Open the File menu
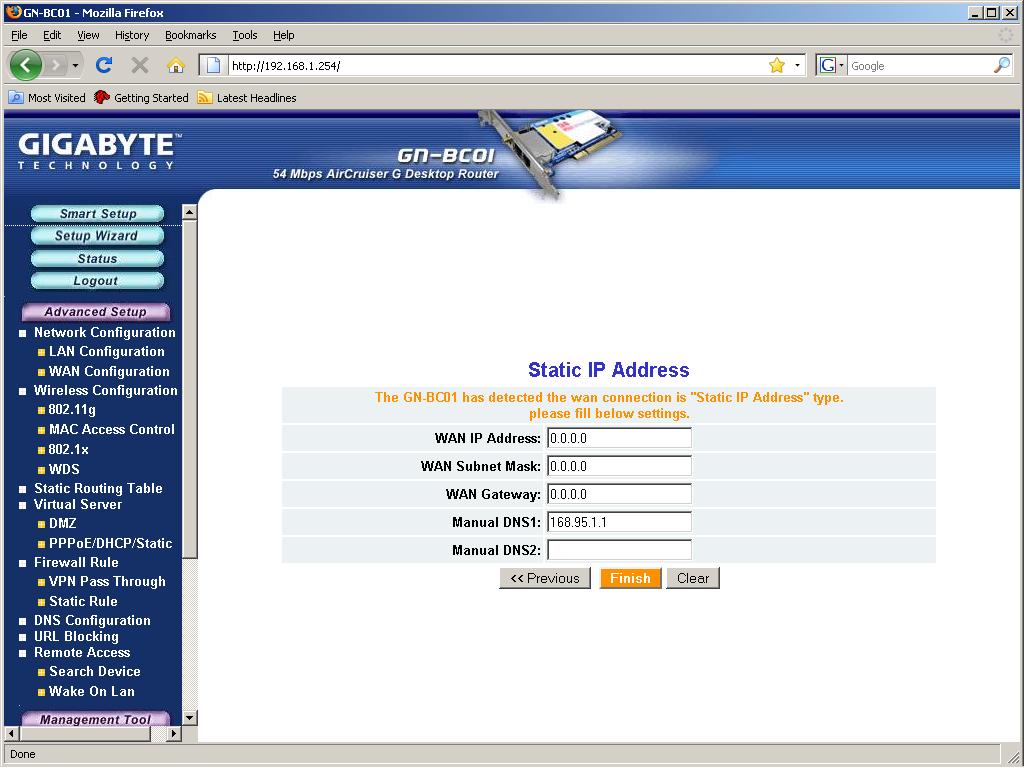The image size is (1024, 768). [20, 35]
